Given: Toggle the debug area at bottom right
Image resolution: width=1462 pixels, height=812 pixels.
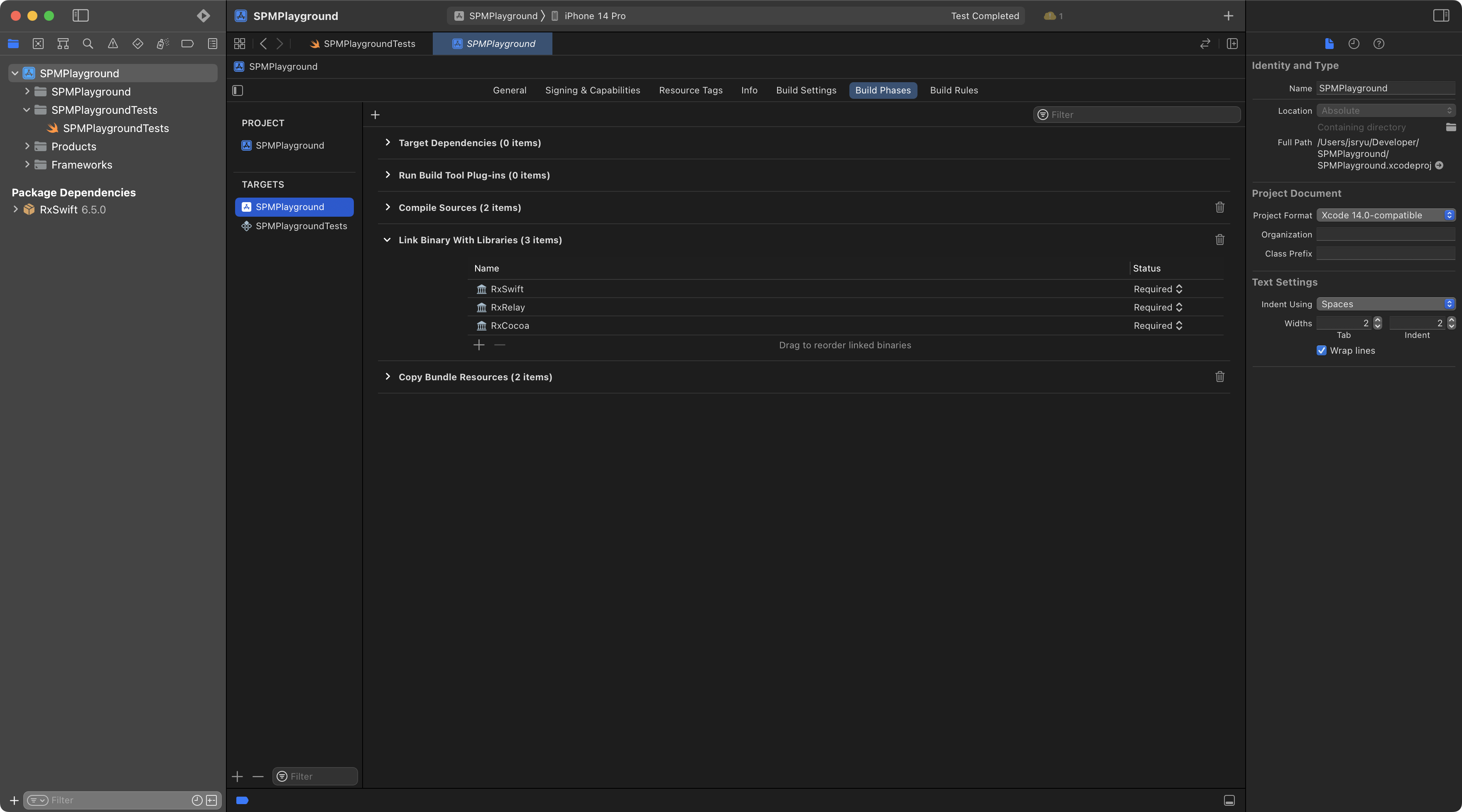Looking at the screenshot, I should pos(1229,801).
